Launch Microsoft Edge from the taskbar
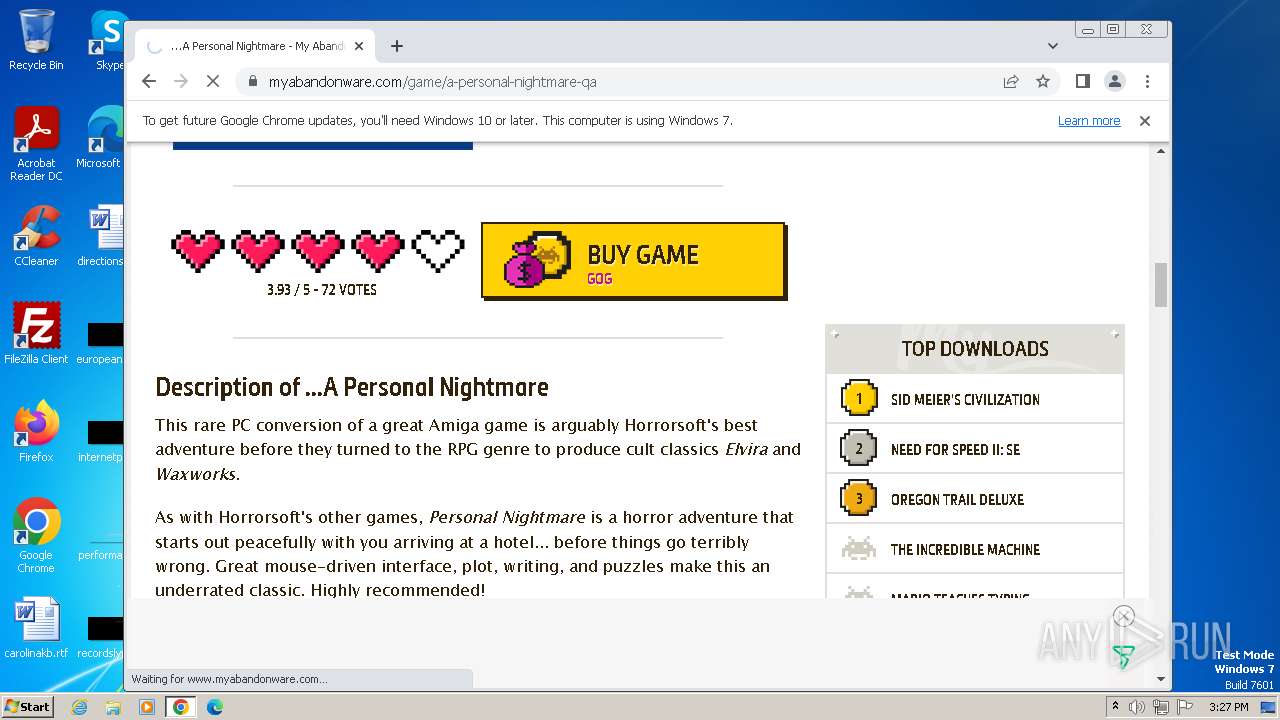The image size is (1280, 720). (214, 707)
